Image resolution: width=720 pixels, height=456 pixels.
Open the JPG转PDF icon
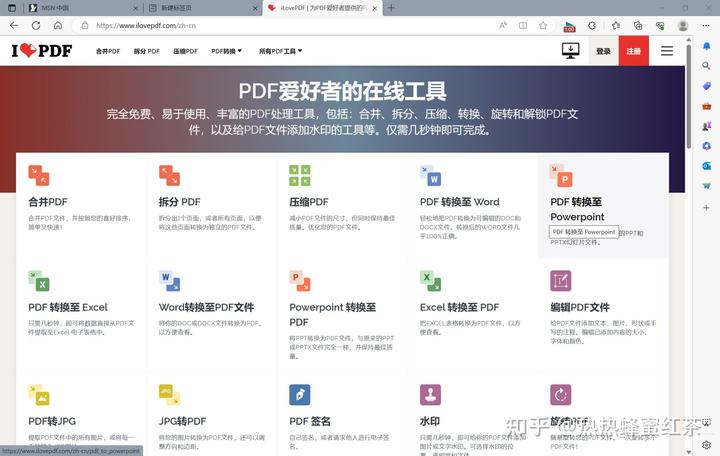169,395
